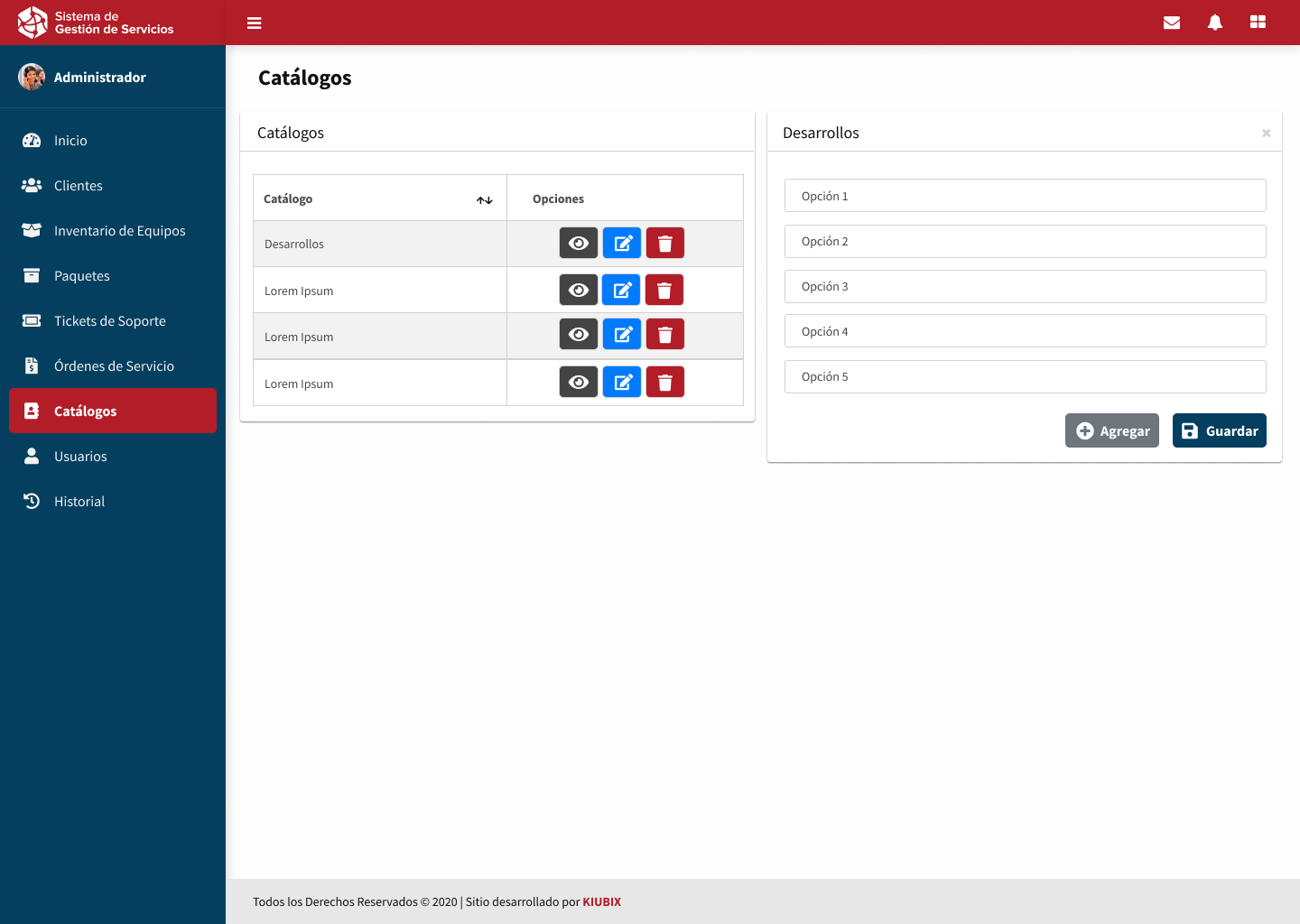Viewport: 1300px width, 924px height.
Task: Click eye icon in last table row
Action: [579, 383]
